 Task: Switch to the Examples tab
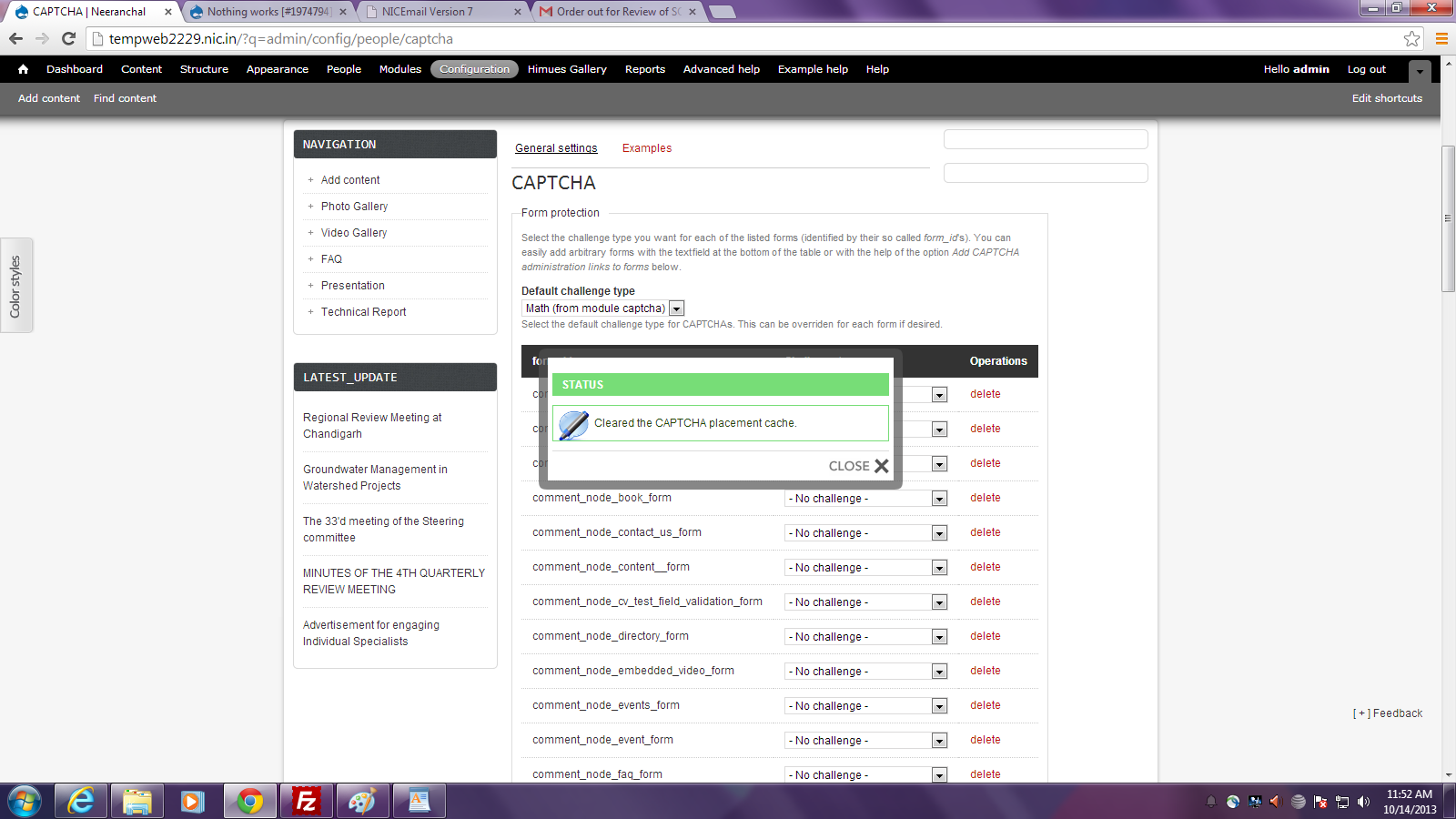pyautogui.click(x=647, y=148)
